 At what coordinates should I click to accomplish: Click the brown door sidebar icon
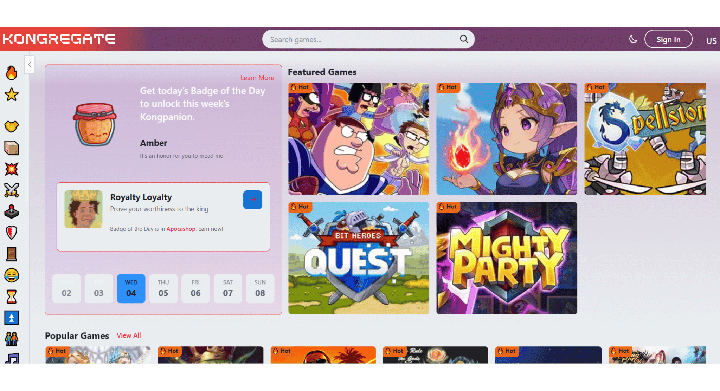pos(11,254)
